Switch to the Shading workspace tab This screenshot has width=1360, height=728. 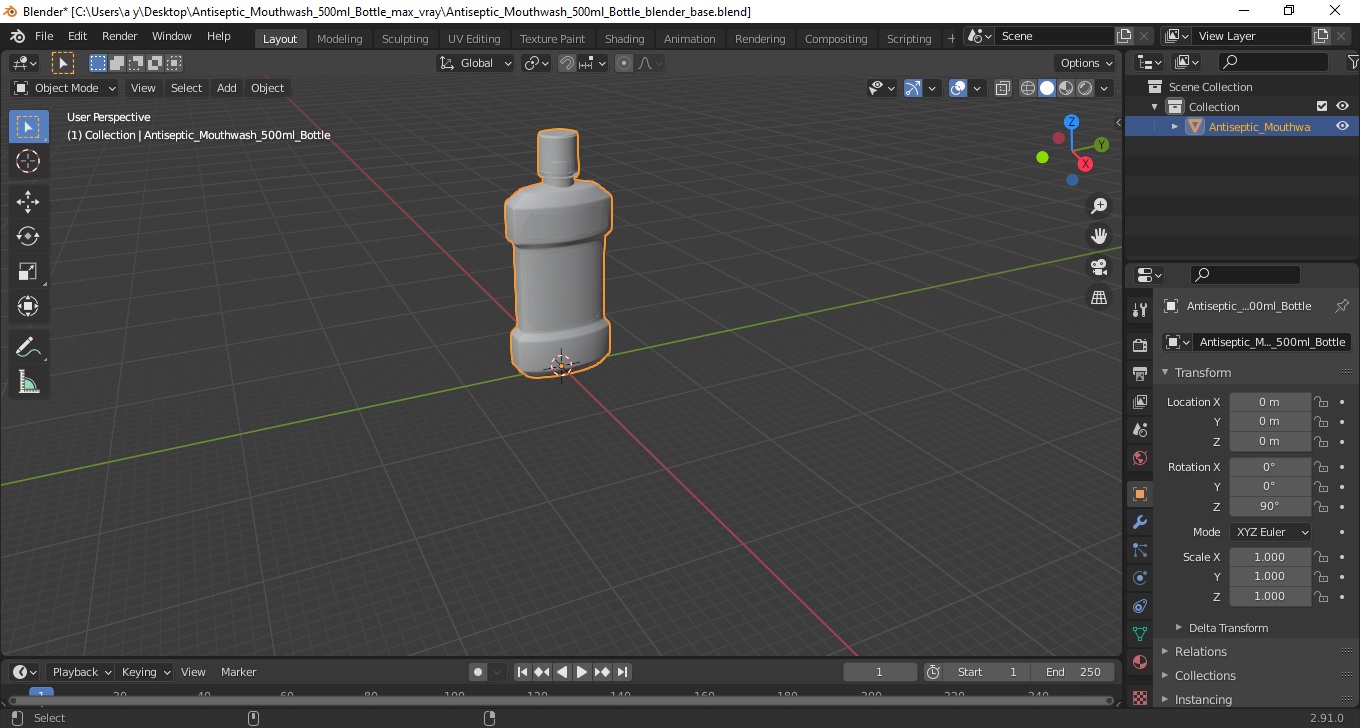624,39
